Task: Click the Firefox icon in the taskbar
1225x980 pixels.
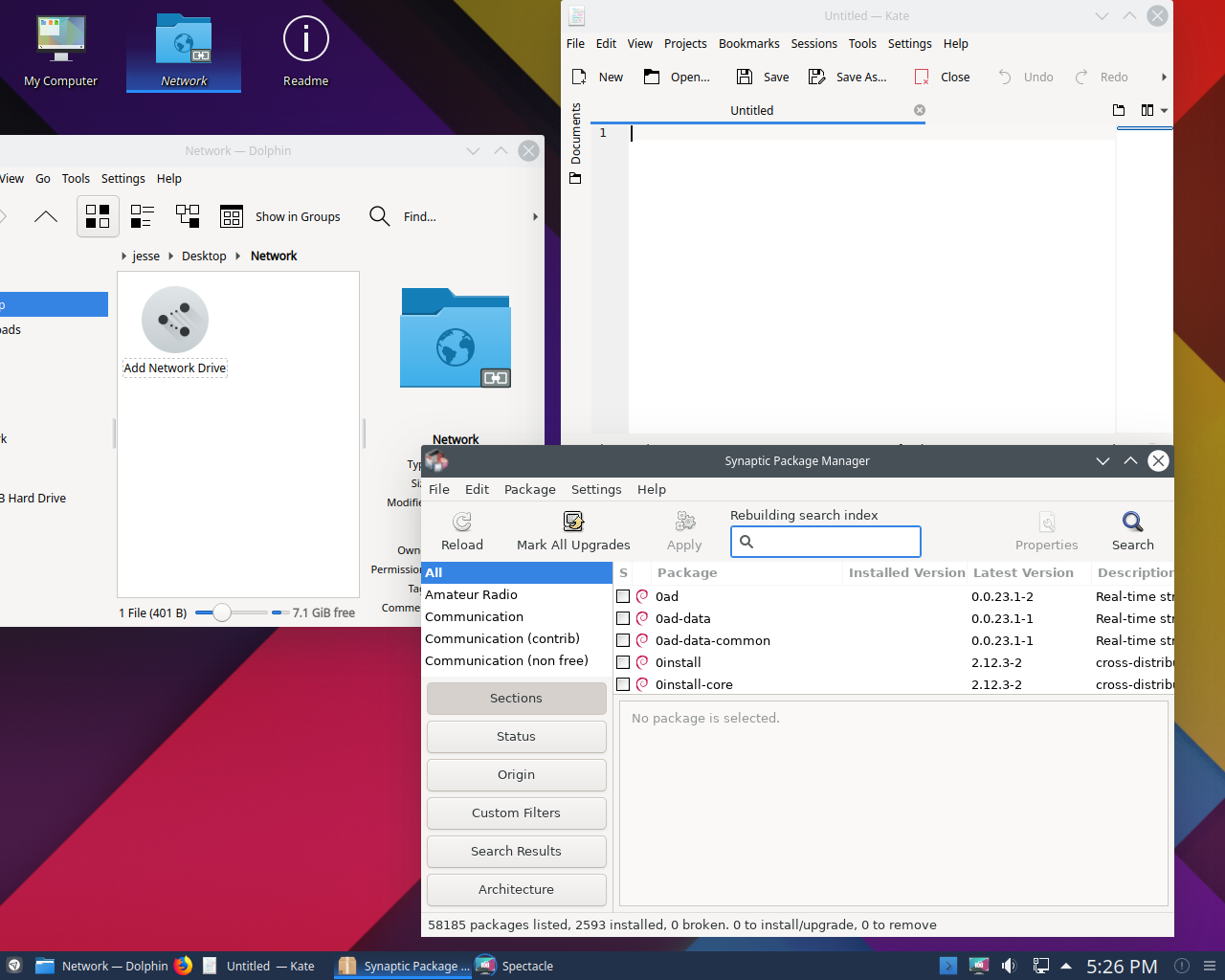Action: pyautogui.click(x=184, y=966)
